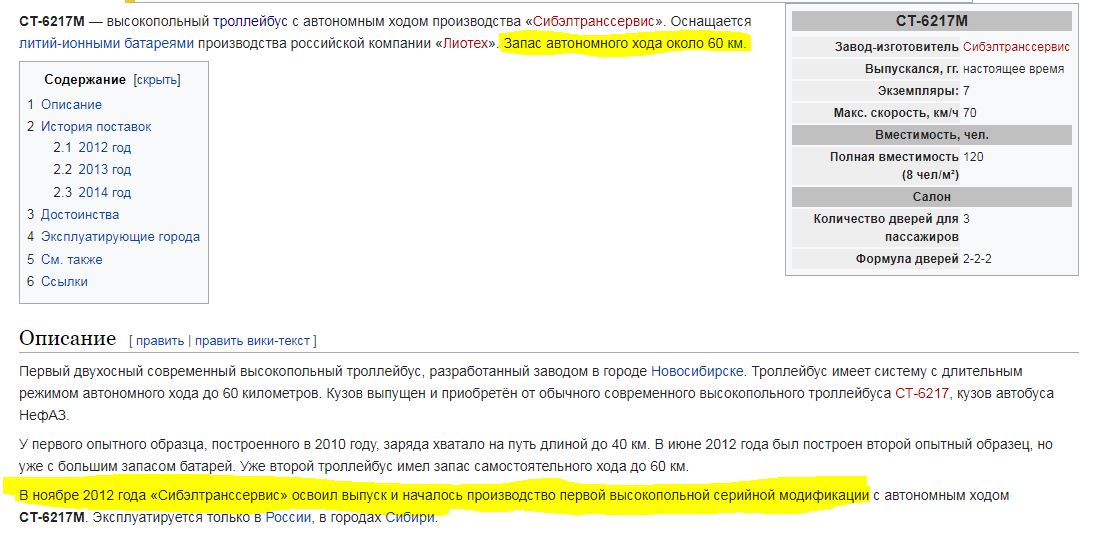The width and height of the screenshot is (1093, 543).
Task: Click infobox label «Выпускался, гг.»
Action: coord(912,69)
